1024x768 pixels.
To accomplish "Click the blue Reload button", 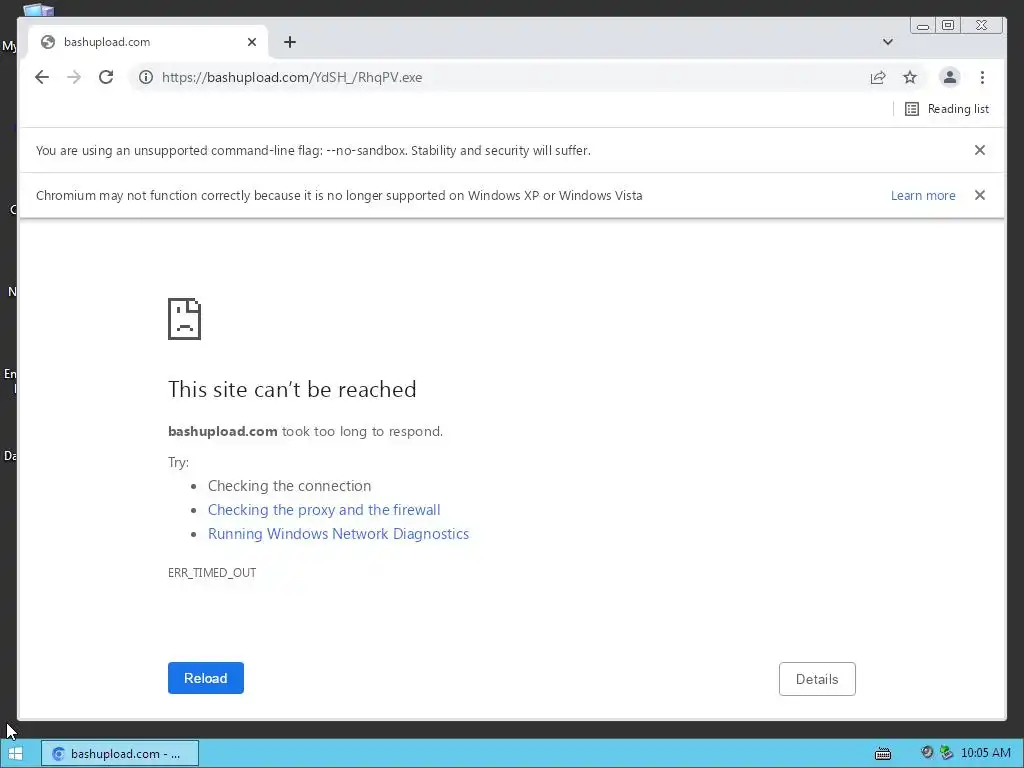I will [206, 678].
